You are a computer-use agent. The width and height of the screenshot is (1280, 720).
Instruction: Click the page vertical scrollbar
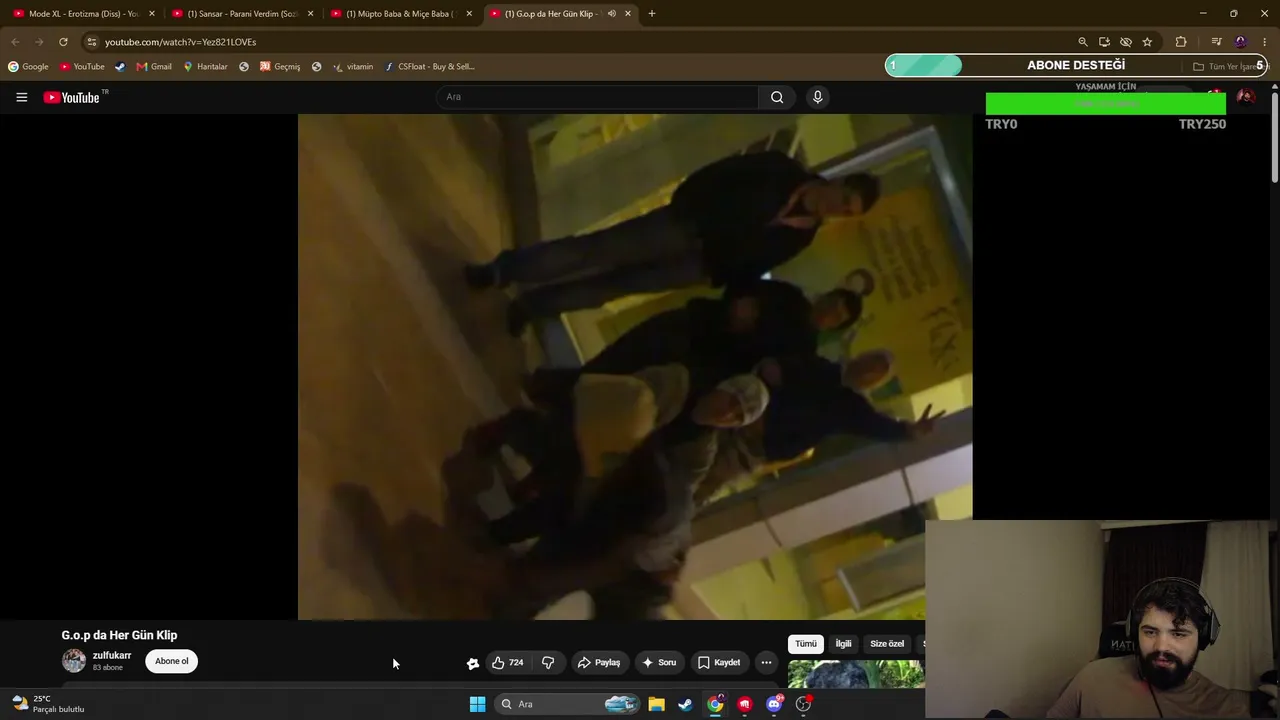tap(1274, 140)
